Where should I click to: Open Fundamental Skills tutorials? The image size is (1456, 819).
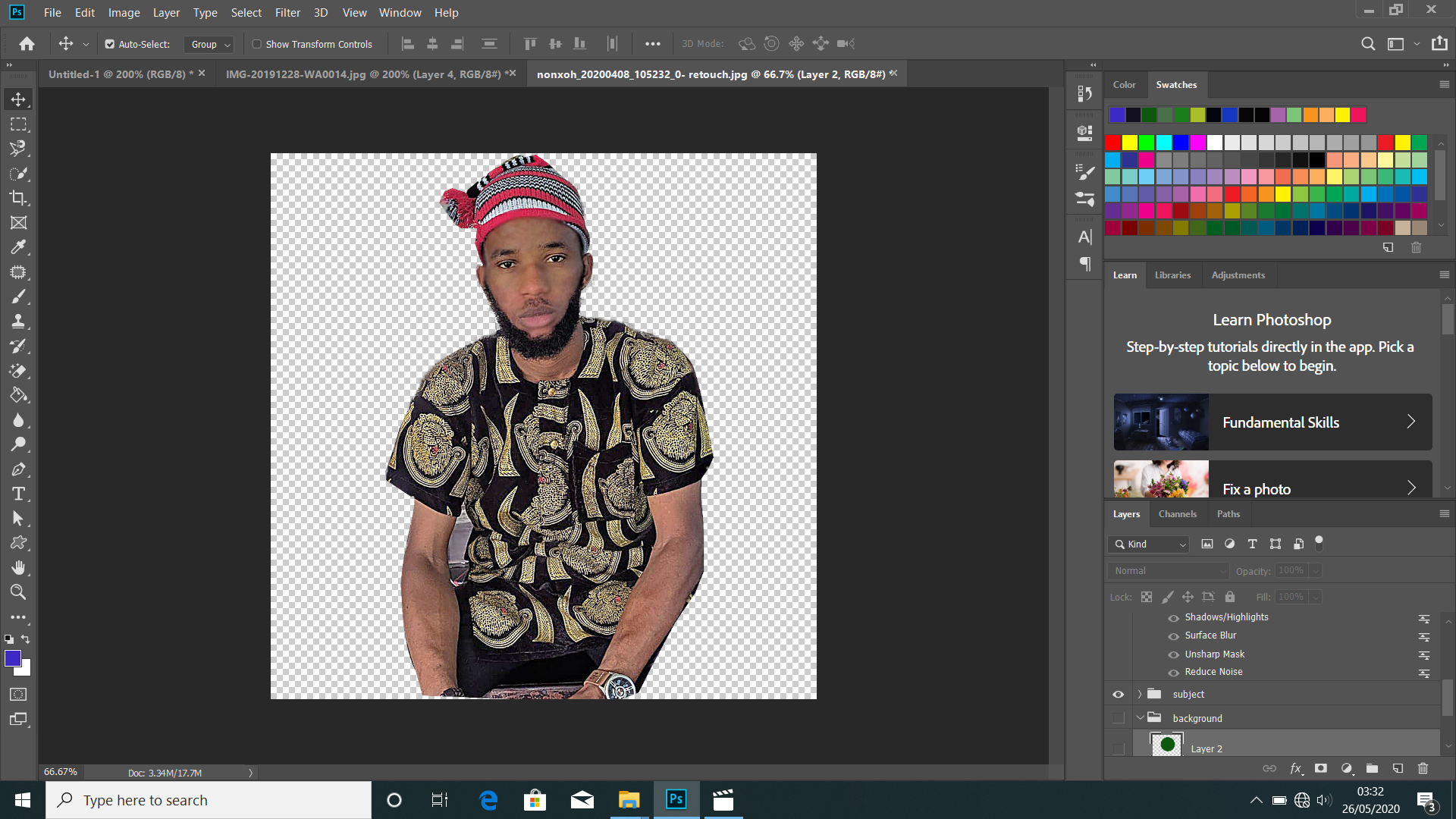tap(1272, 422)
